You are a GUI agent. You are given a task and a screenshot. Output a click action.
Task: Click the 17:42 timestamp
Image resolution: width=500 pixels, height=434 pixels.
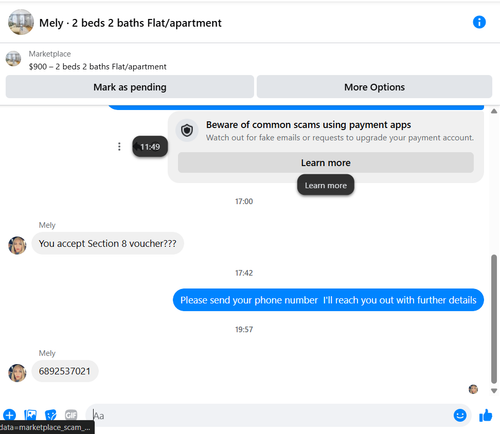244,273
